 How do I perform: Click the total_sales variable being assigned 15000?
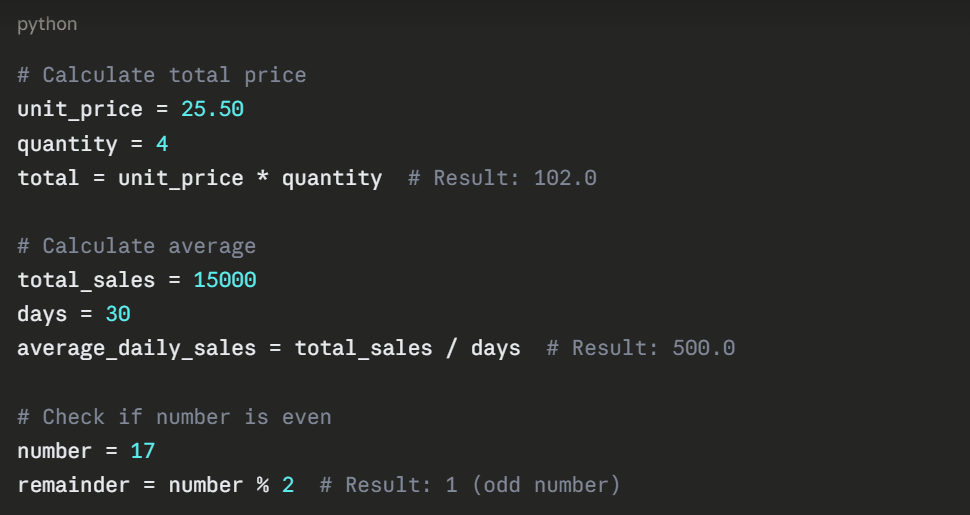86,280
